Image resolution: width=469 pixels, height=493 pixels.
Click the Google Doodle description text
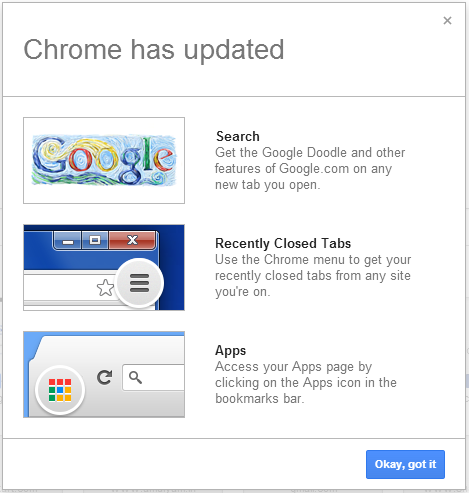click(x=310, y=168)
